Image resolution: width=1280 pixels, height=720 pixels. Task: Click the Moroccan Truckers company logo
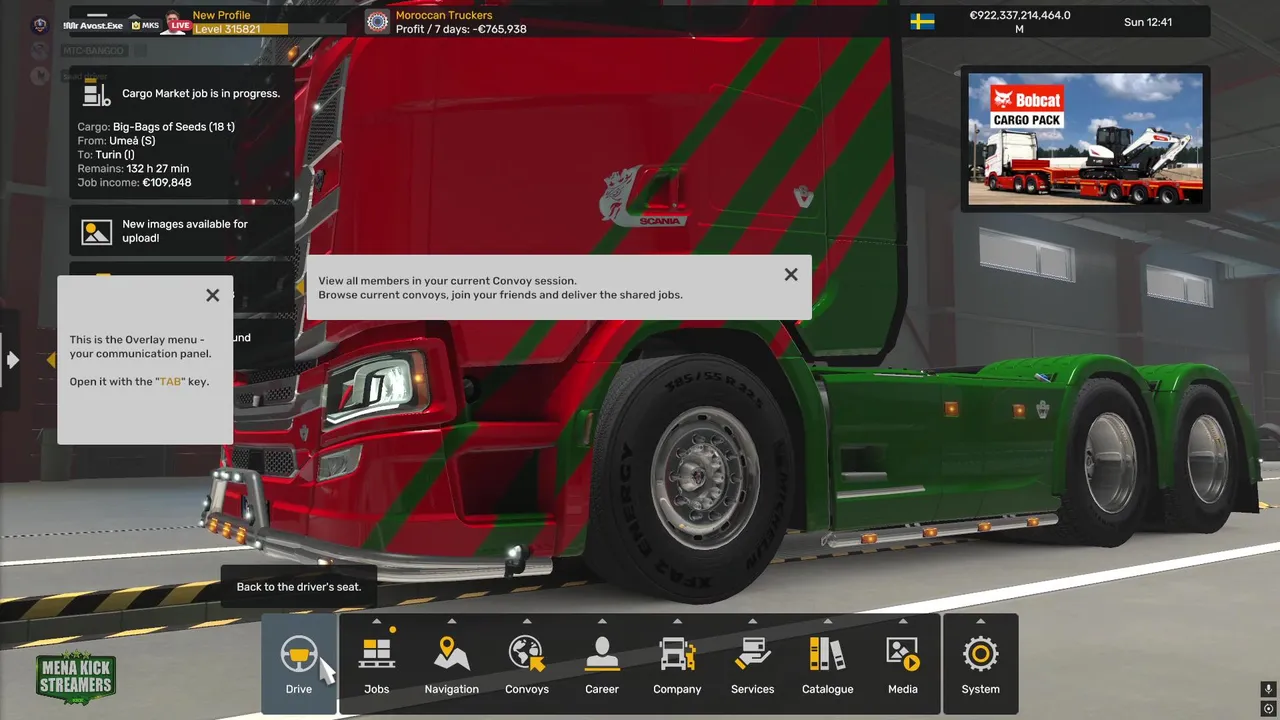[377, 22]
